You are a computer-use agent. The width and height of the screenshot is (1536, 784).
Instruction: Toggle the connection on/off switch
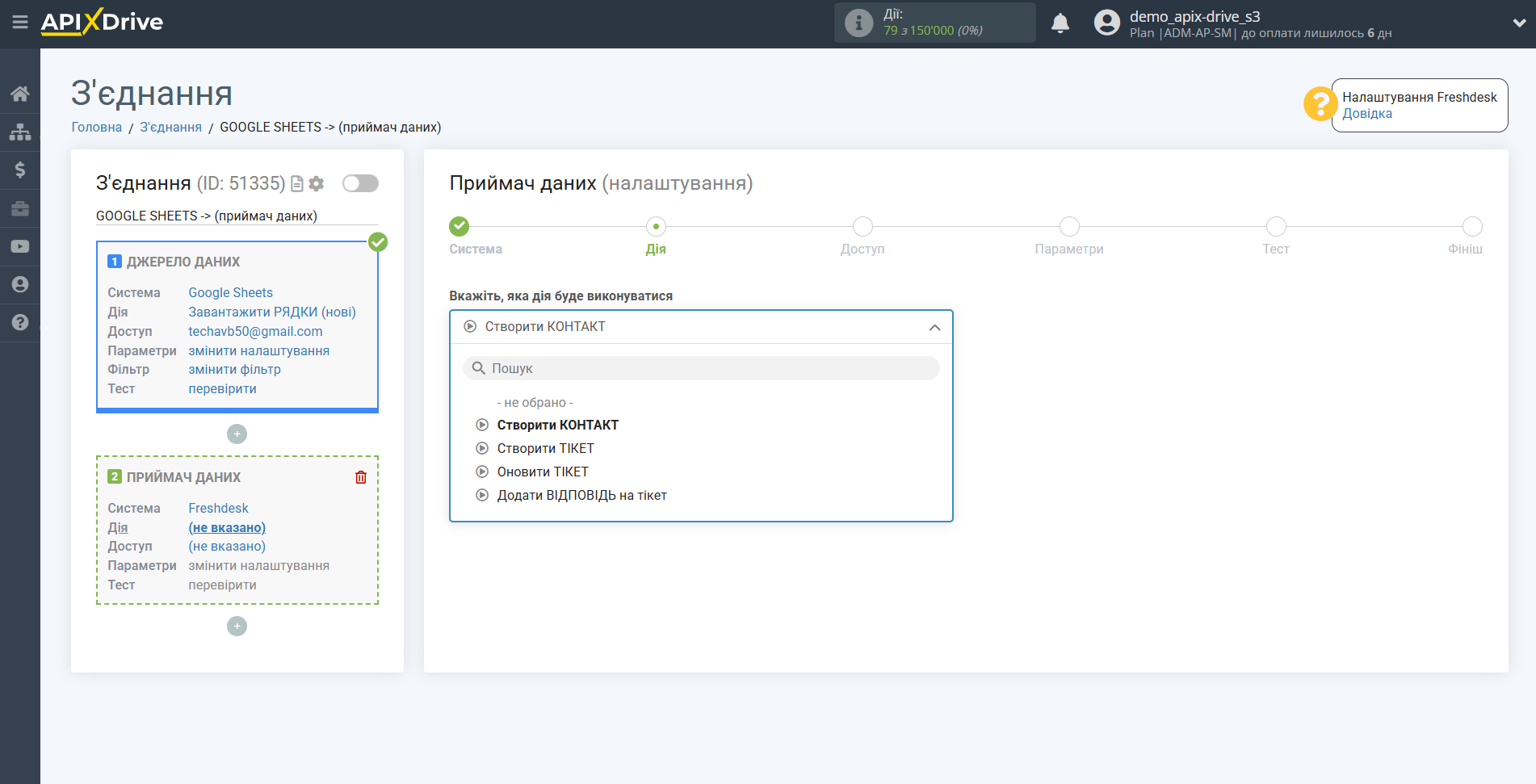(x=360, y=183)
